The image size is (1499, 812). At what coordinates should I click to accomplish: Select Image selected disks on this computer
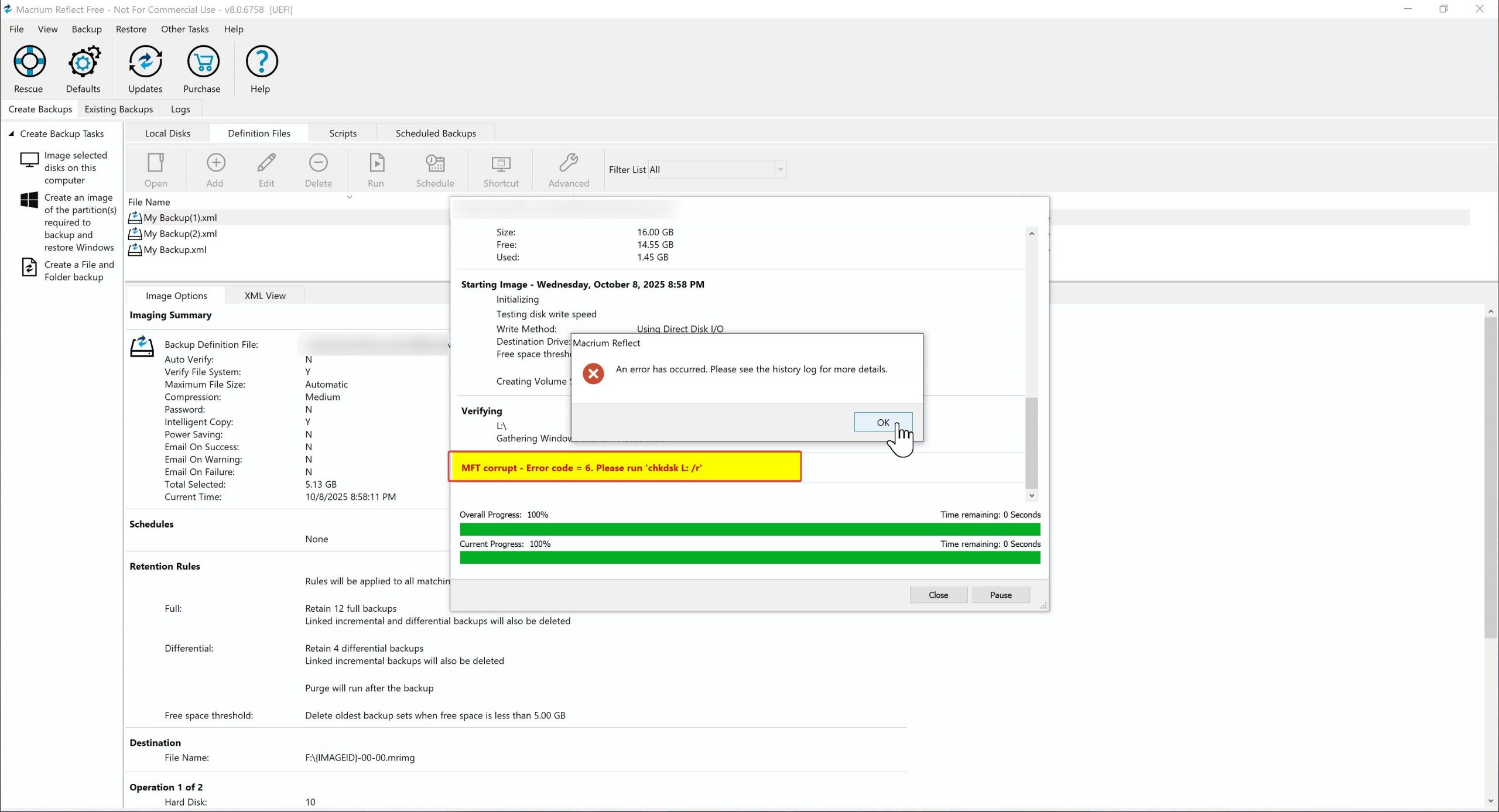[76, 167]
